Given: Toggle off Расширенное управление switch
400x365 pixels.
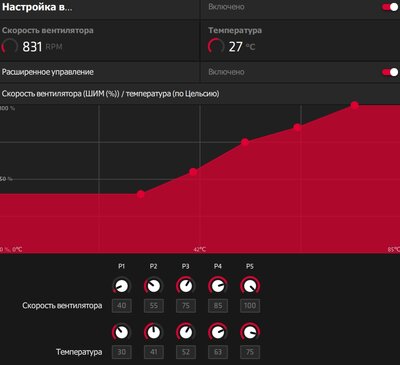Looking at the screenshot, I should click(x=390, y=72).
